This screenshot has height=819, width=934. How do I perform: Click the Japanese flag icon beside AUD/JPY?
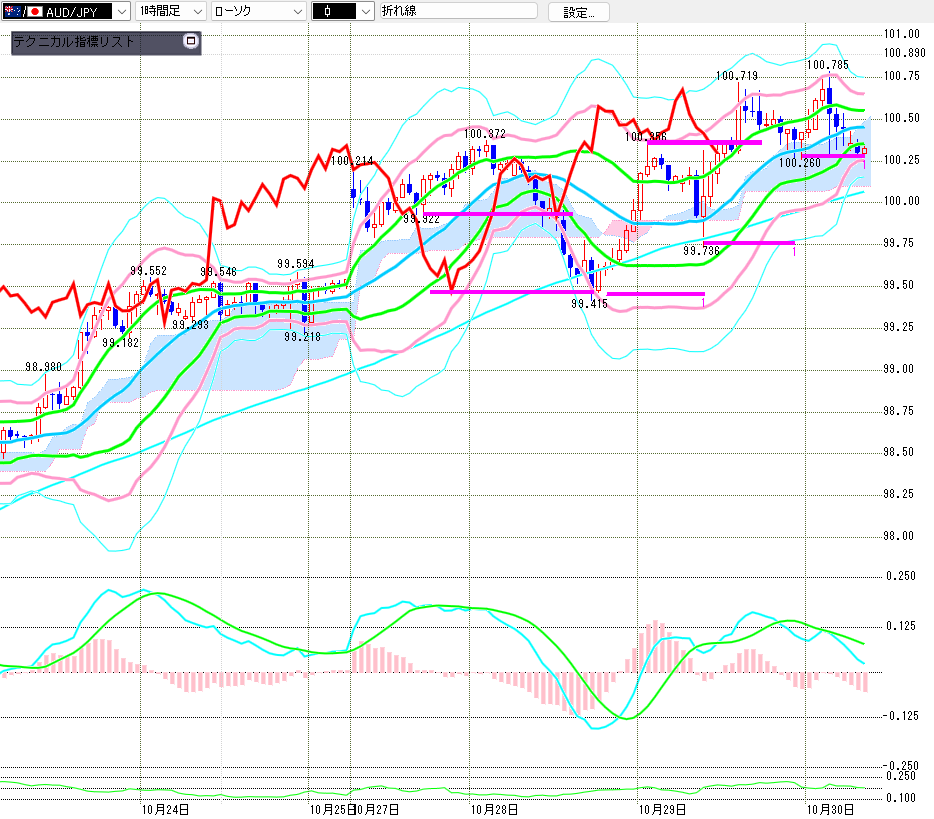[35, 12]
